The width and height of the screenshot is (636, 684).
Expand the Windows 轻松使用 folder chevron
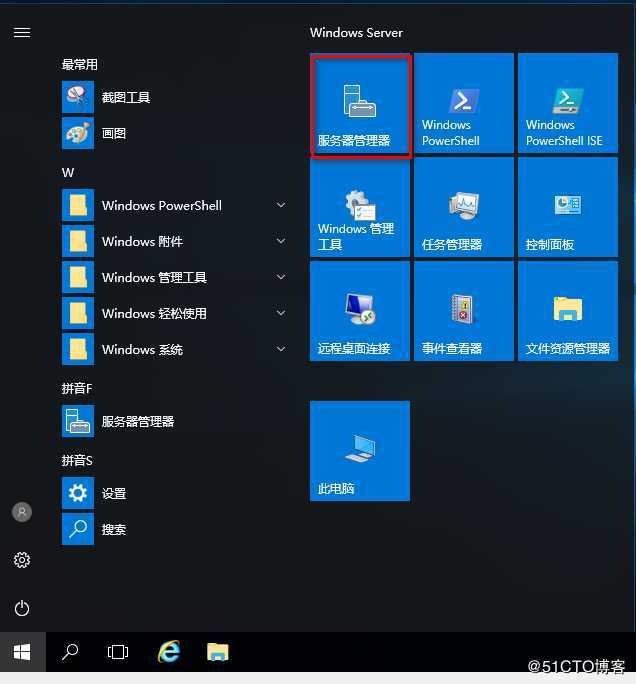click(281, 313)
